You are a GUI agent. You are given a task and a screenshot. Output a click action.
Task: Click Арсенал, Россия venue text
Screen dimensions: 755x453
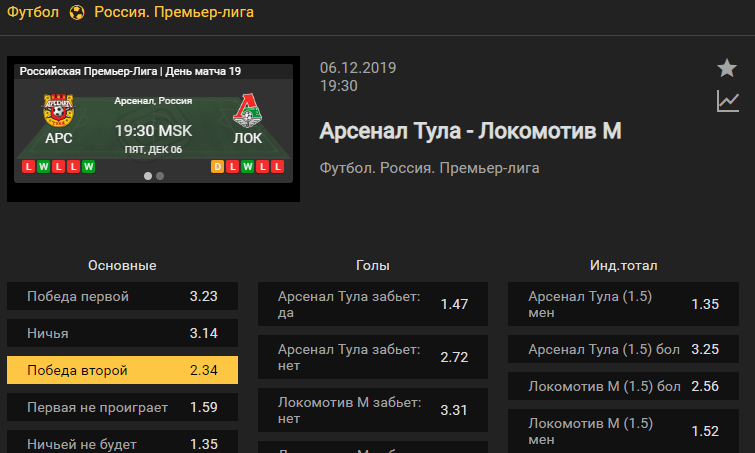click(x=154, y=101)
